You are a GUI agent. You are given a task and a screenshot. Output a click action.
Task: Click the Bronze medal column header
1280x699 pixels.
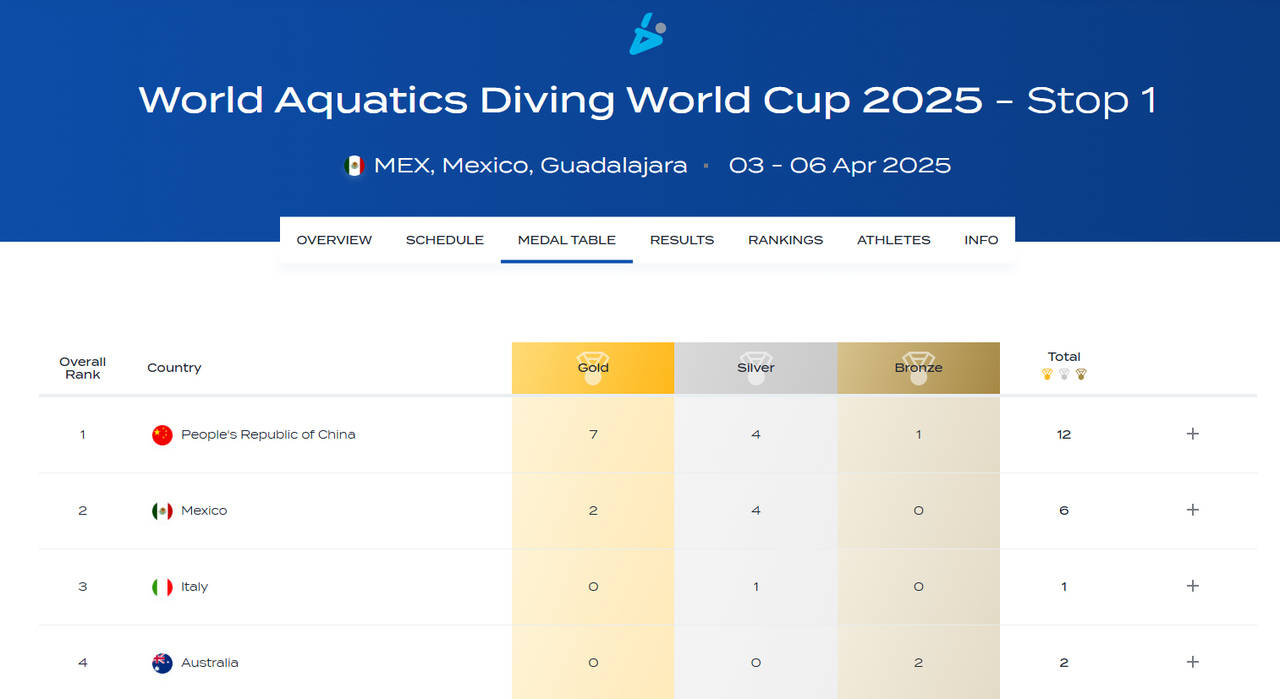tap(918, 367)
